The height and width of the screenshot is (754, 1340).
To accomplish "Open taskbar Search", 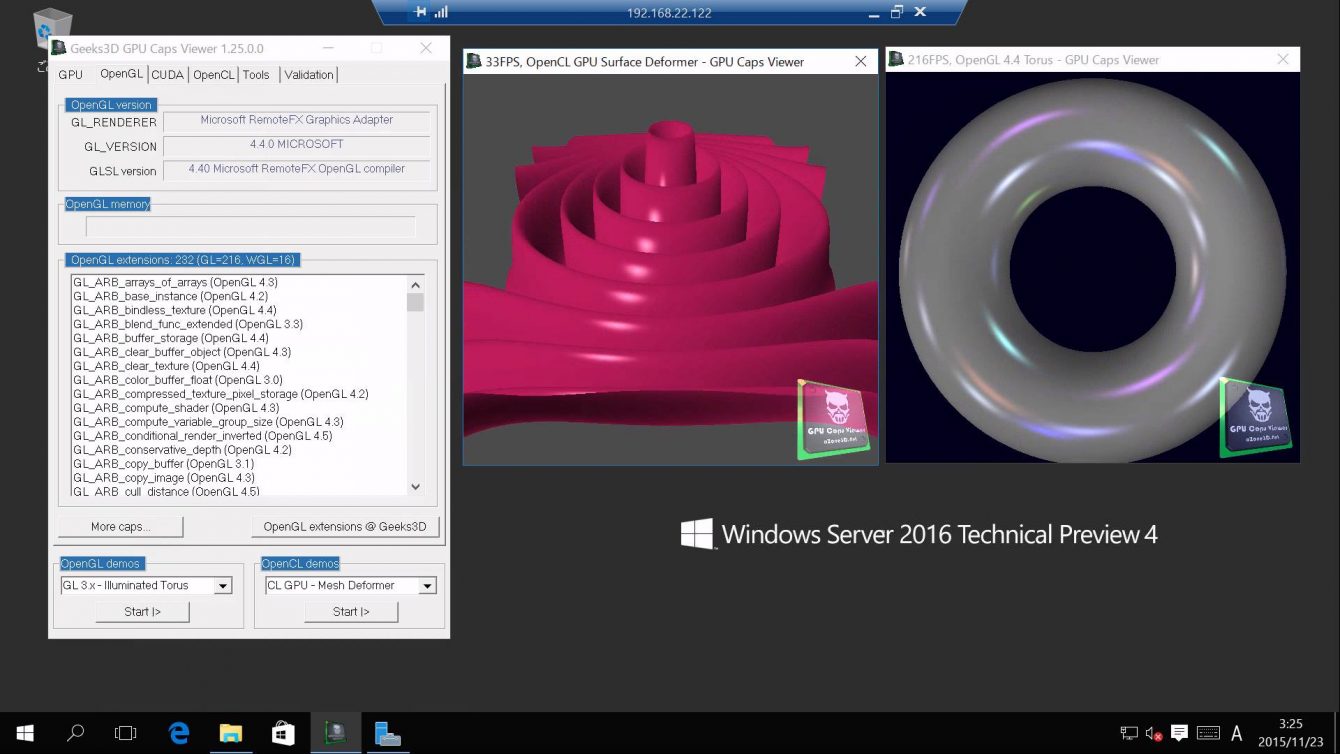I will [x=75, y=733].
